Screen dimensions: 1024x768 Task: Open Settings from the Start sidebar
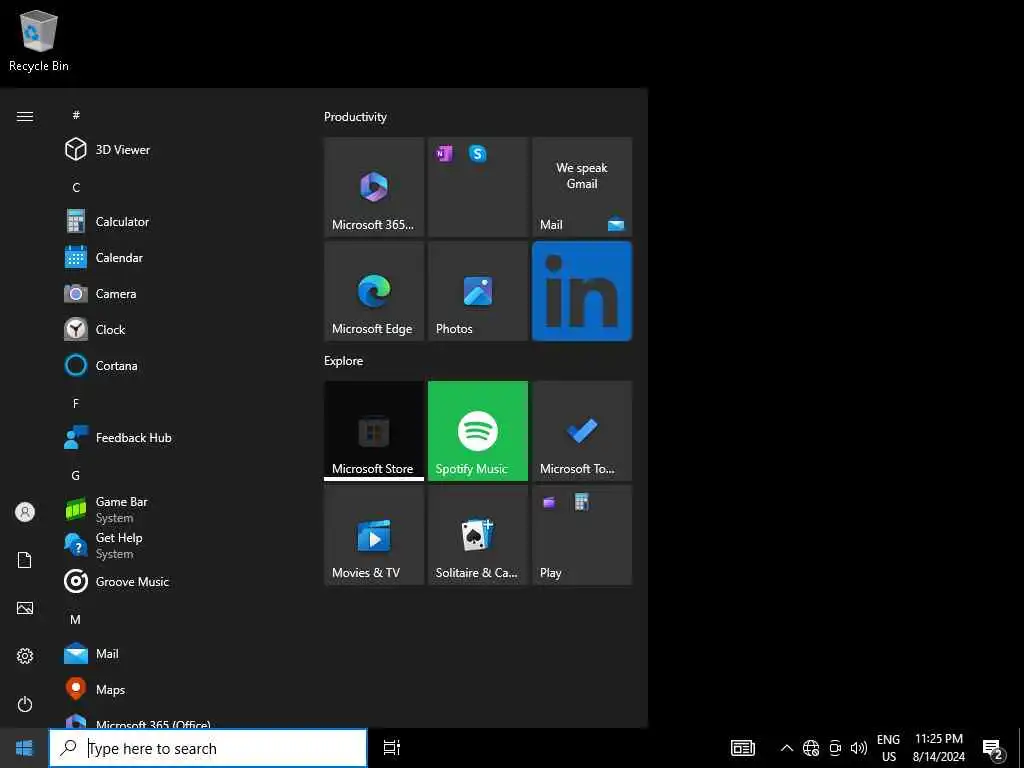tap(25, 656)
